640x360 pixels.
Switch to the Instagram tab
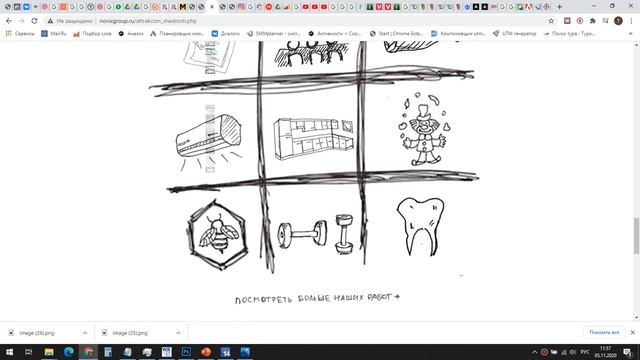click(241, 7)
